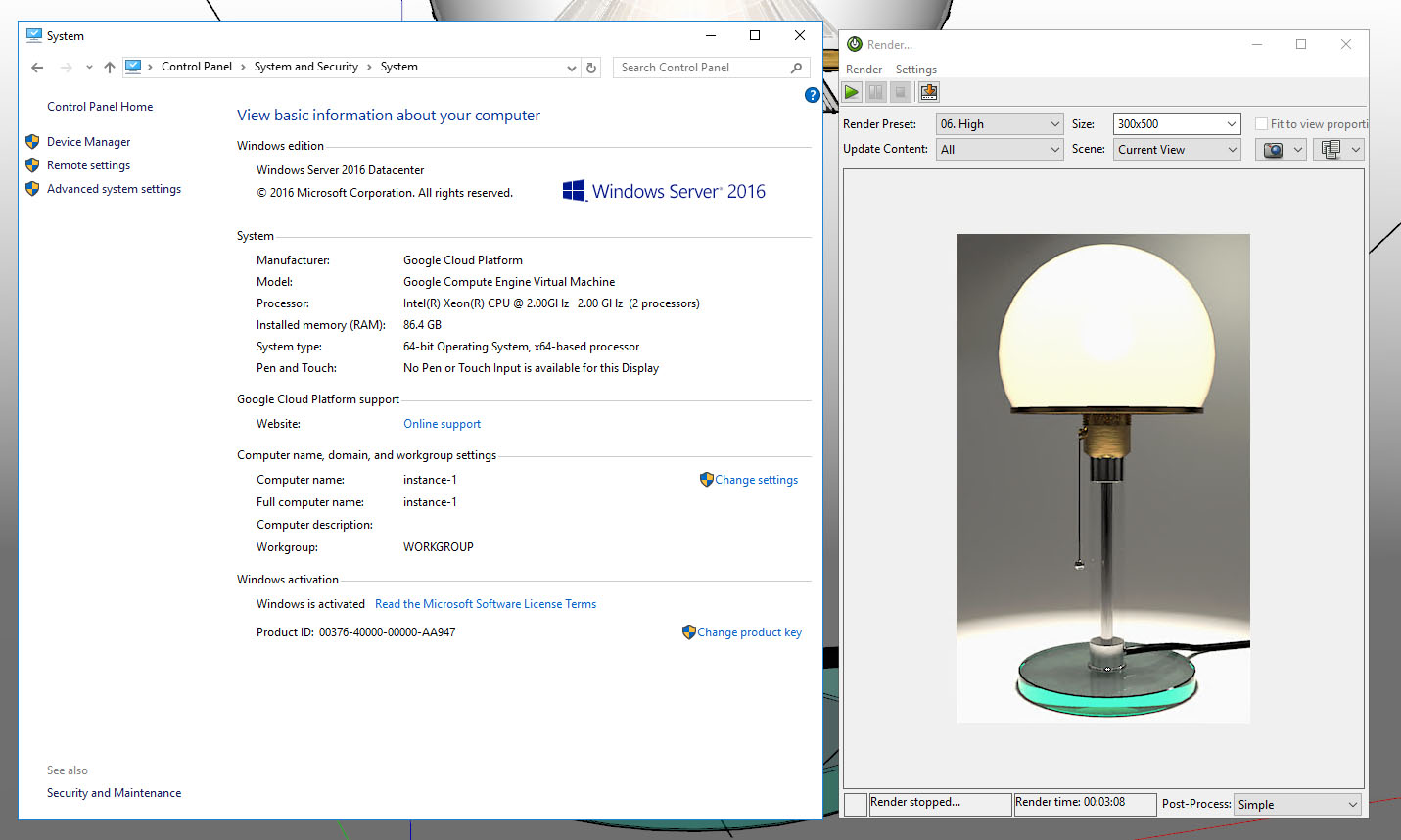Click the help question mark icon
This screenshot has height=840, width=1401.
(x=812, y=95)
